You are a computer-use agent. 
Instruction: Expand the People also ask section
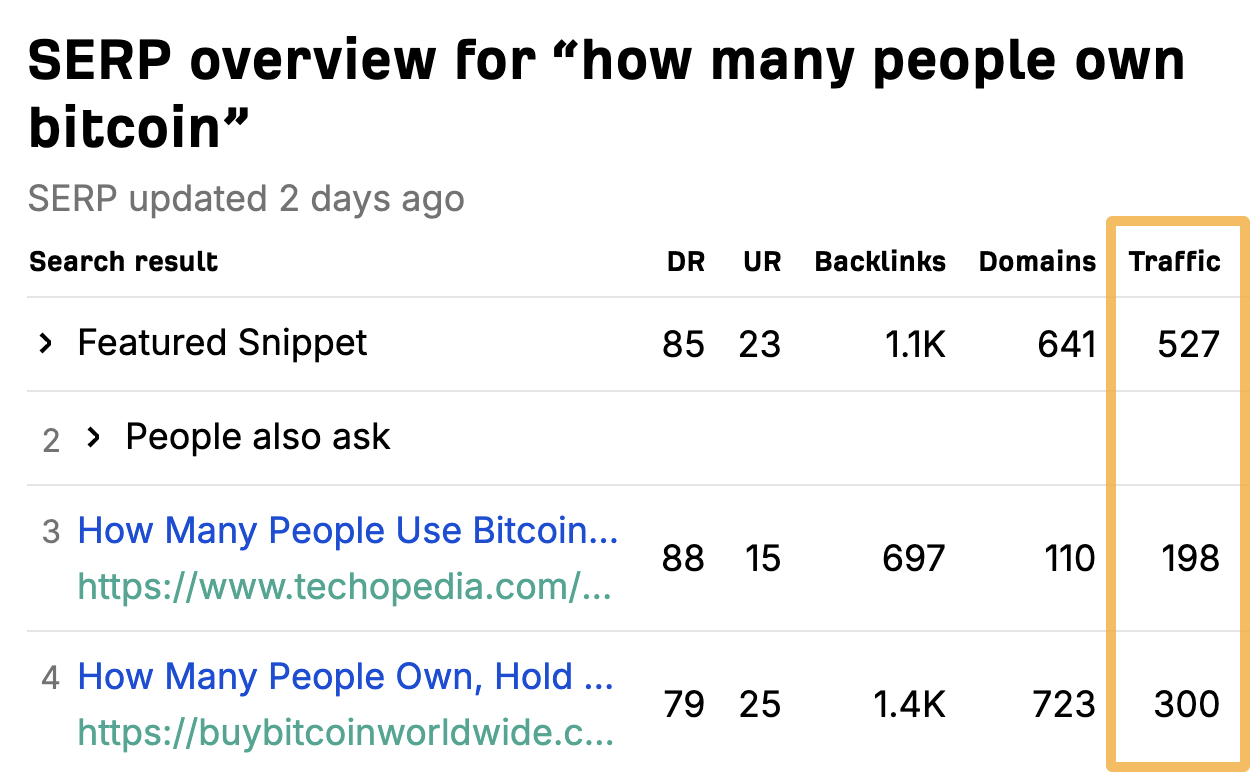click(x=94, y=437)
